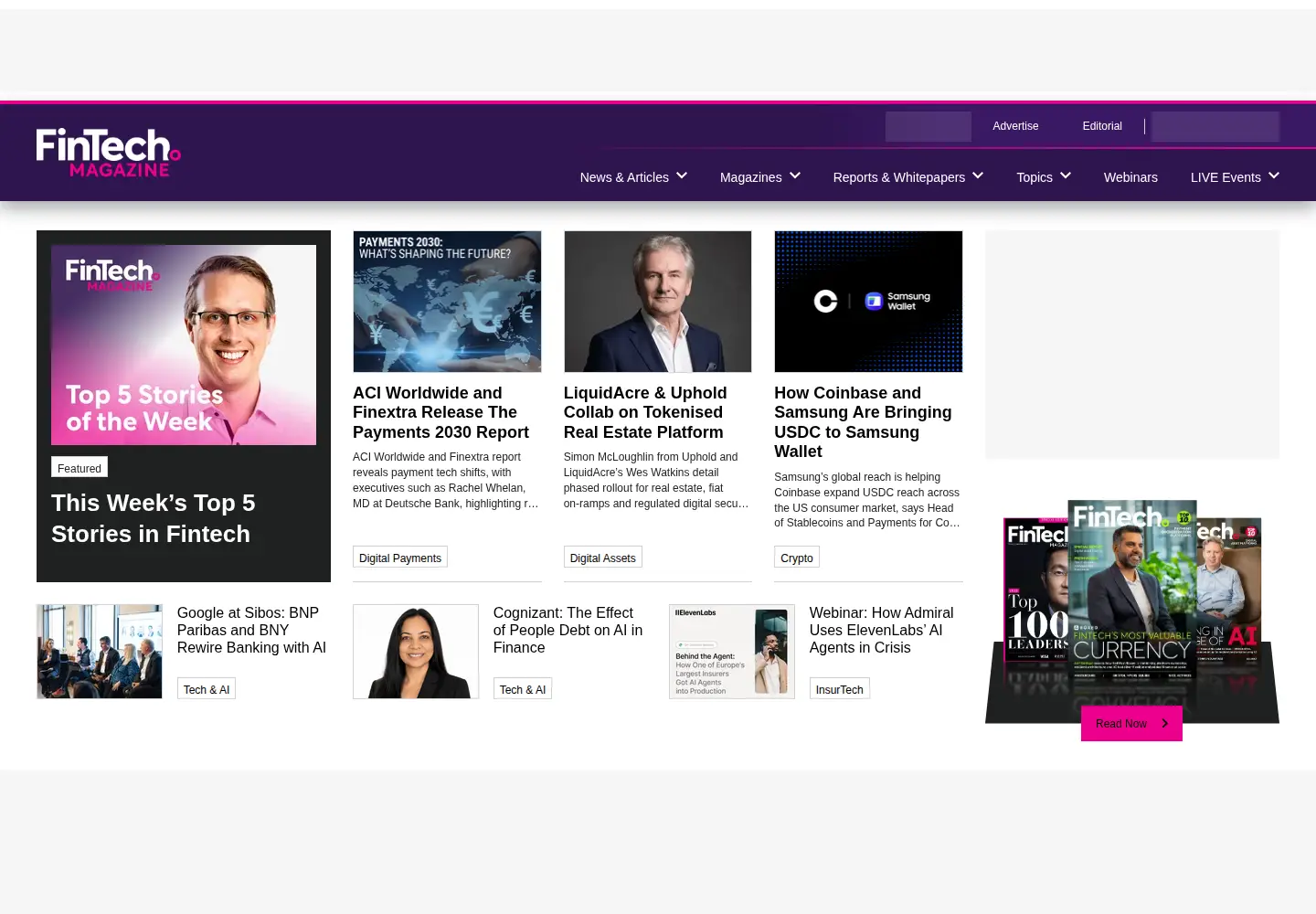Open the Magazines menu label
This screenshot has height=914, width=1316.
click(750, 177)
